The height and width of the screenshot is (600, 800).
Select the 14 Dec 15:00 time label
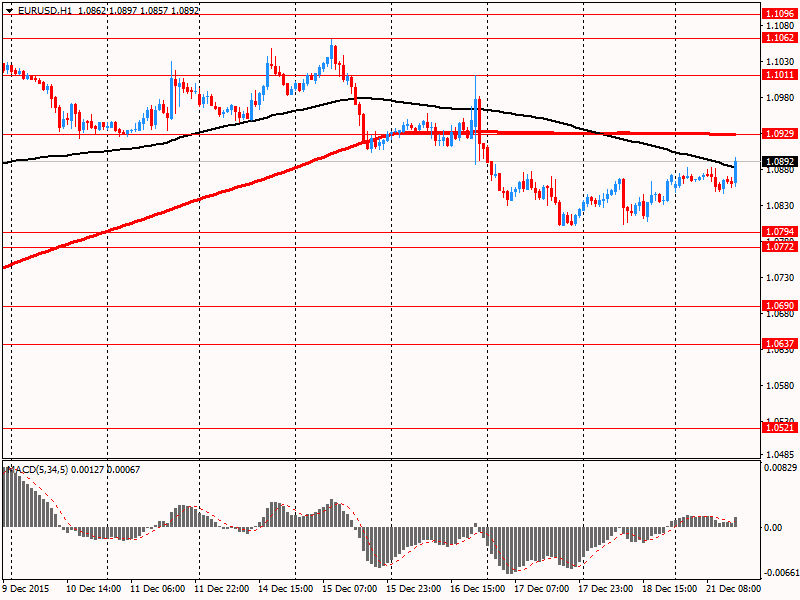286,588
